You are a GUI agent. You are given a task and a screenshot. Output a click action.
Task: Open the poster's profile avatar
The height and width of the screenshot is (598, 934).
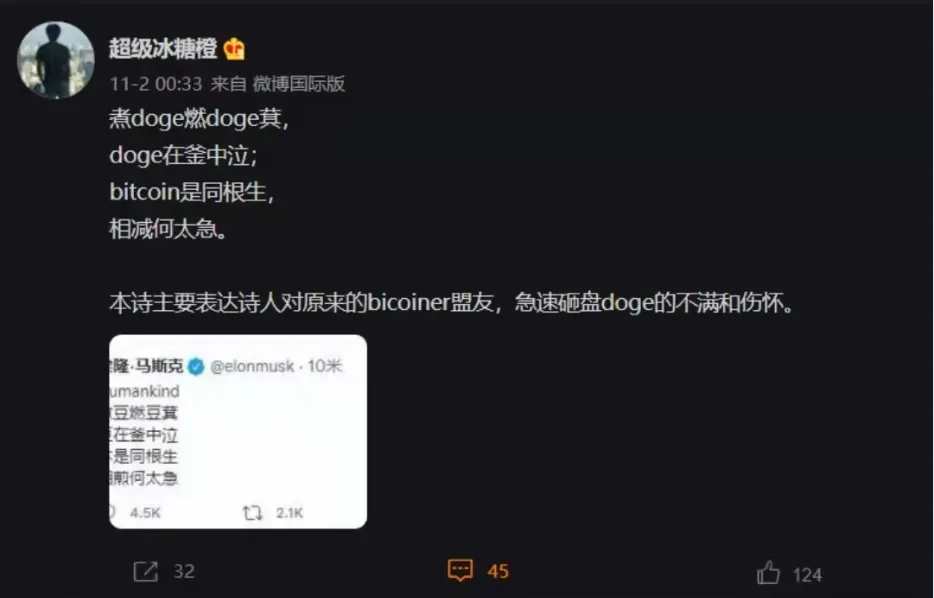click(55, 60)
